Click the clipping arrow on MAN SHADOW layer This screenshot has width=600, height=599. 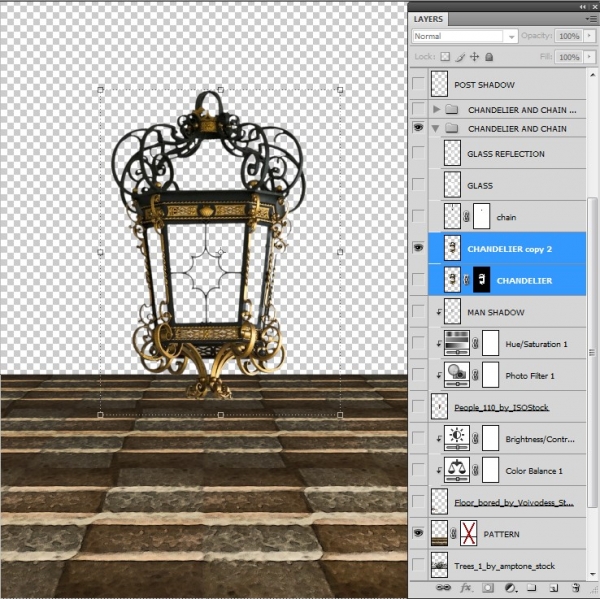439,312
